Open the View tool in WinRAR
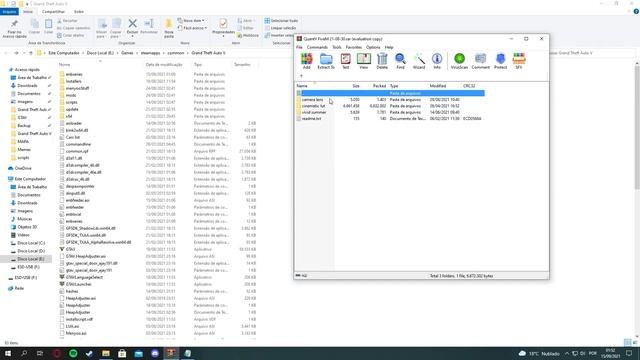Image resolution: width=640 pixels, height=360 pixels. click(x=364, y=61)
